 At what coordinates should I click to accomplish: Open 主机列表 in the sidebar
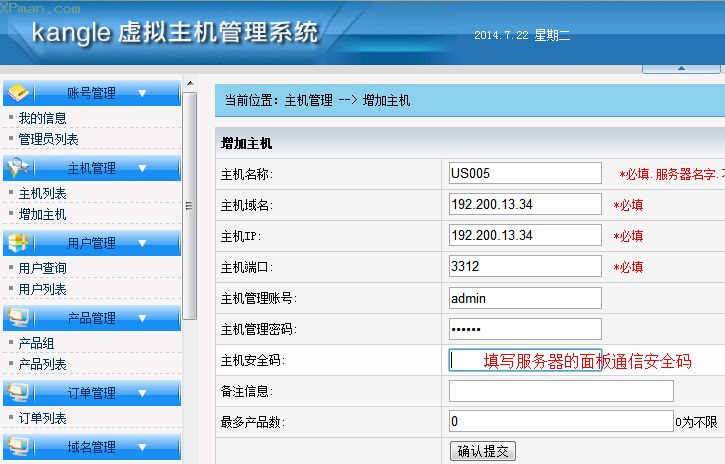pyautogui.click(x=43, y=193)
